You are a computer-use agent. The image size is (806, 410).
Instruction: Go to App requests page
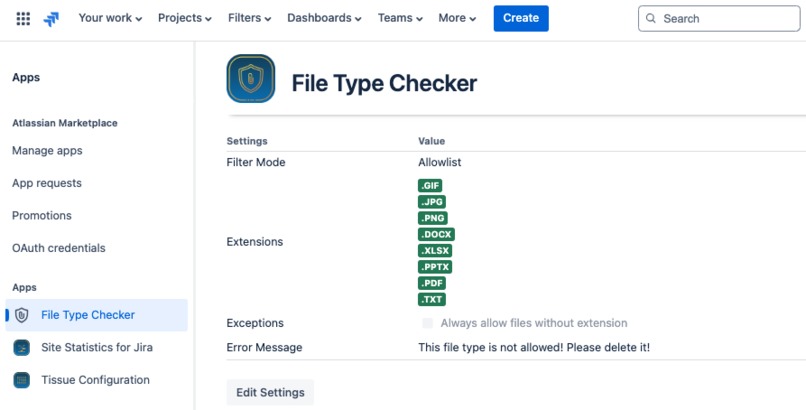click(x=47, y=183)
